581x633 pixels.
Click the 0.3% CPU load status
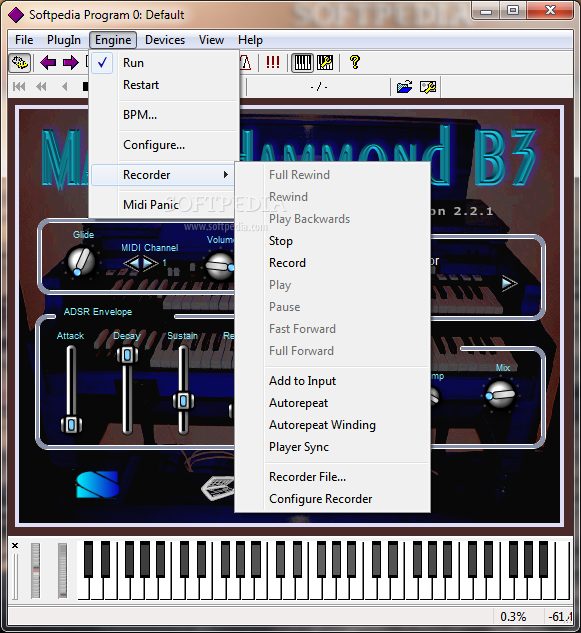click(x=513, y=617)
